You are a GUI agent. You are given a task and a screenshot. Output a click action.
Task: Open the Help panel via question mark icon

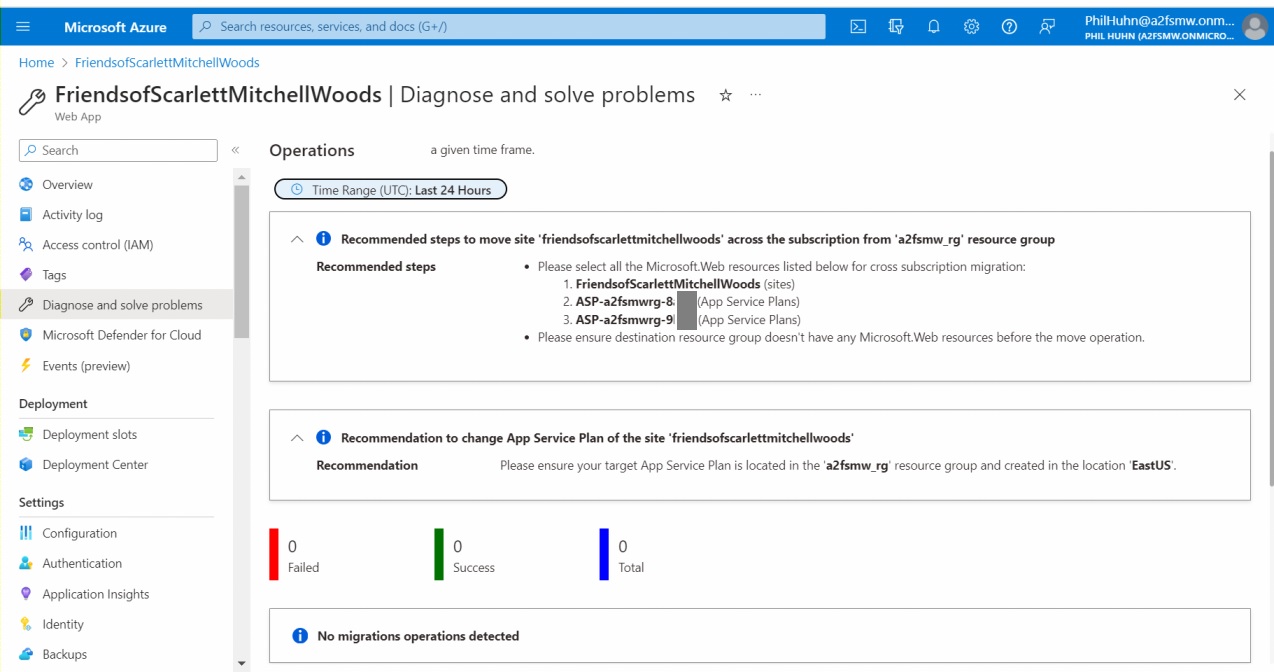coord(1009,27)
